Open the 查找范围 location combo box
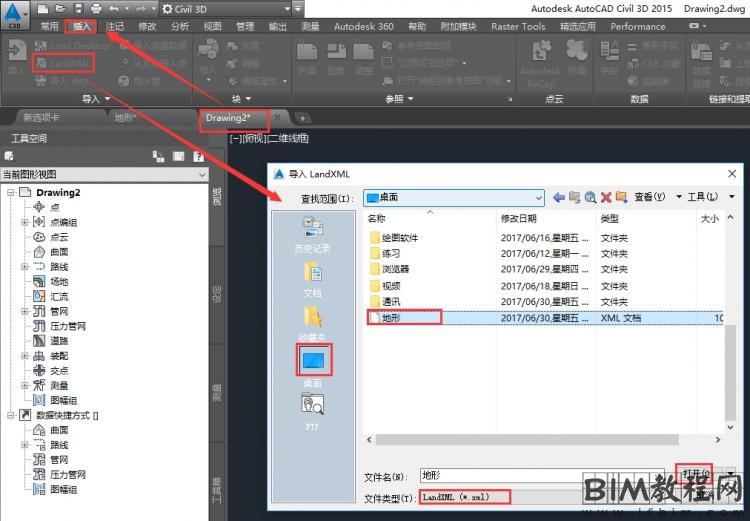Image resolution: width=750 pixels, height=521 pixels. coord(453,198)
